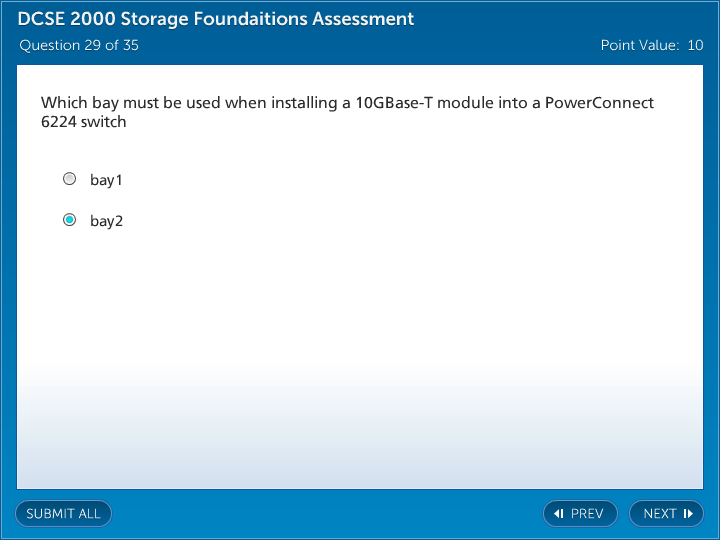Click the bay1 answer label text
The width and height of the screenshot is (725, 546).
(x=106, y=180)
